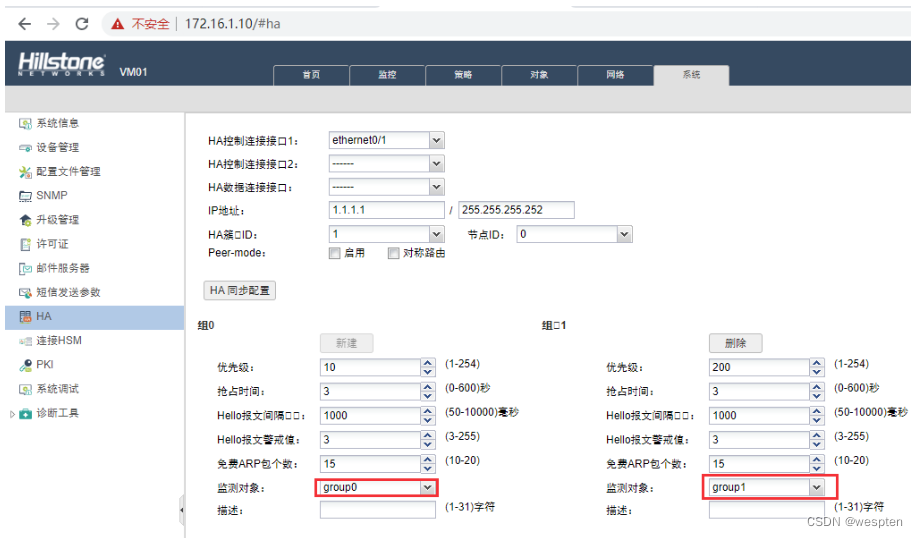Open the HA控制连接接口1 ethernet0/1 dropdown
Viewport: 918px width, 538px height.
(x=436, y=140)
